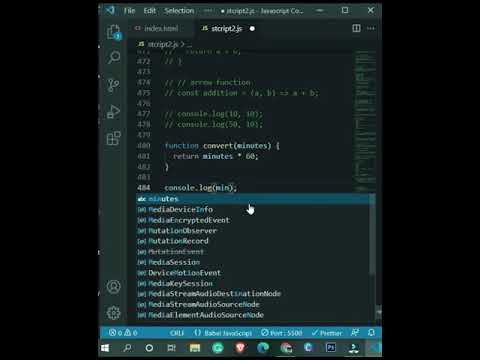Open the editor More Actions ellipsis

371,28
